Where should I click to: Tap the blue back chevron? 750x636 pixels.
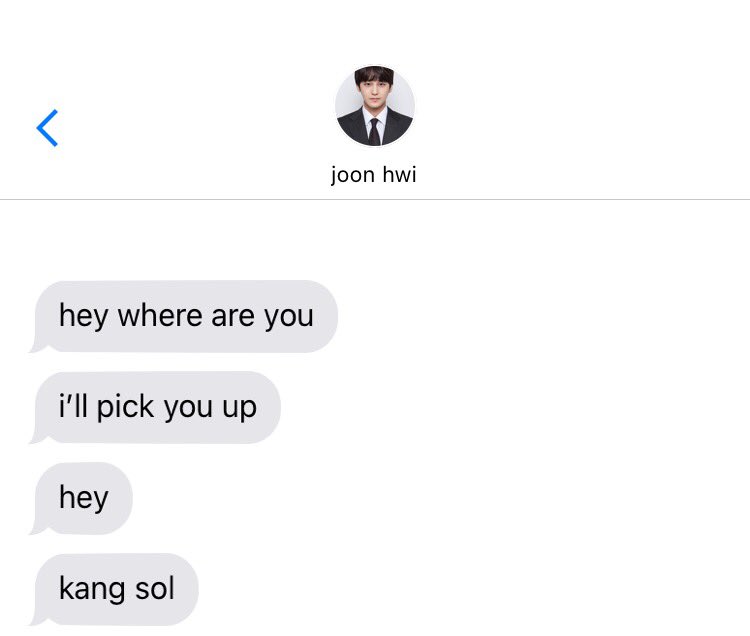[47, 128]
